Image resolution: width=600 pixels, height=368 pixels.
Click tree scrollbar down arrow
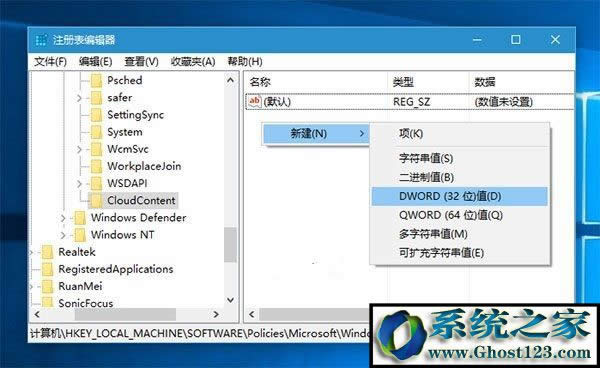(230, 300)
